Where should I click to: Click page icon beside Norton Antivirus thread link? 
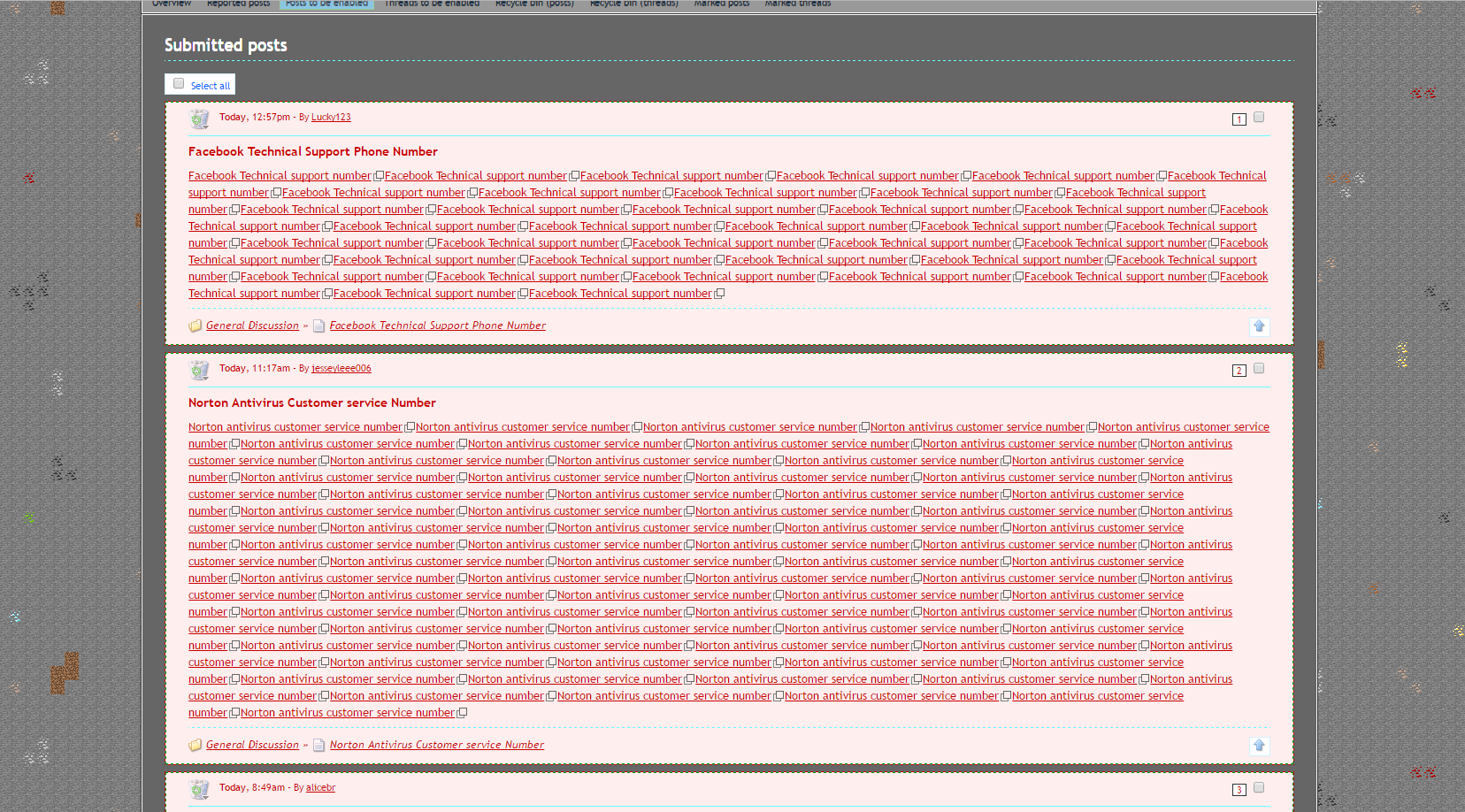(x=319, y=746)
